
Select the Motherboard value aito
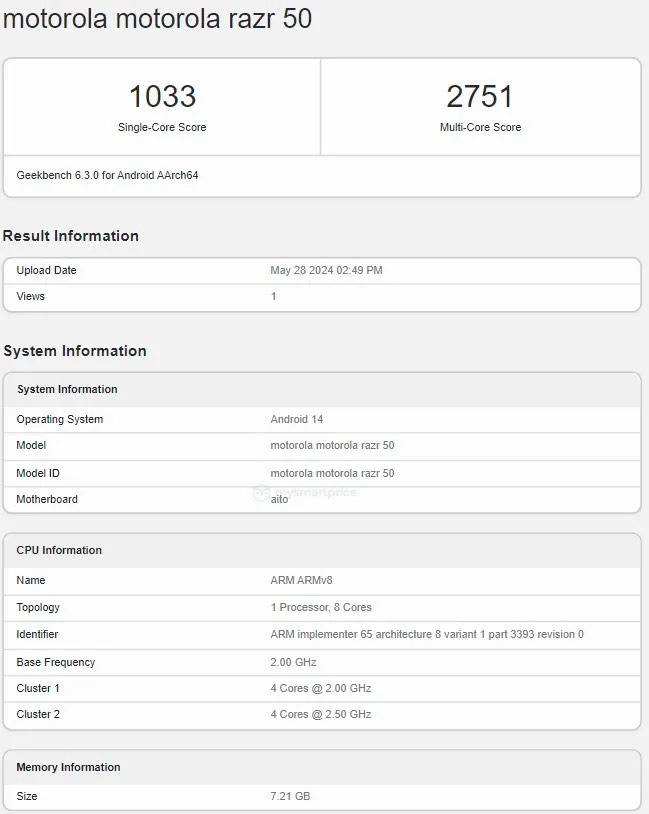(x=279, y=499)
